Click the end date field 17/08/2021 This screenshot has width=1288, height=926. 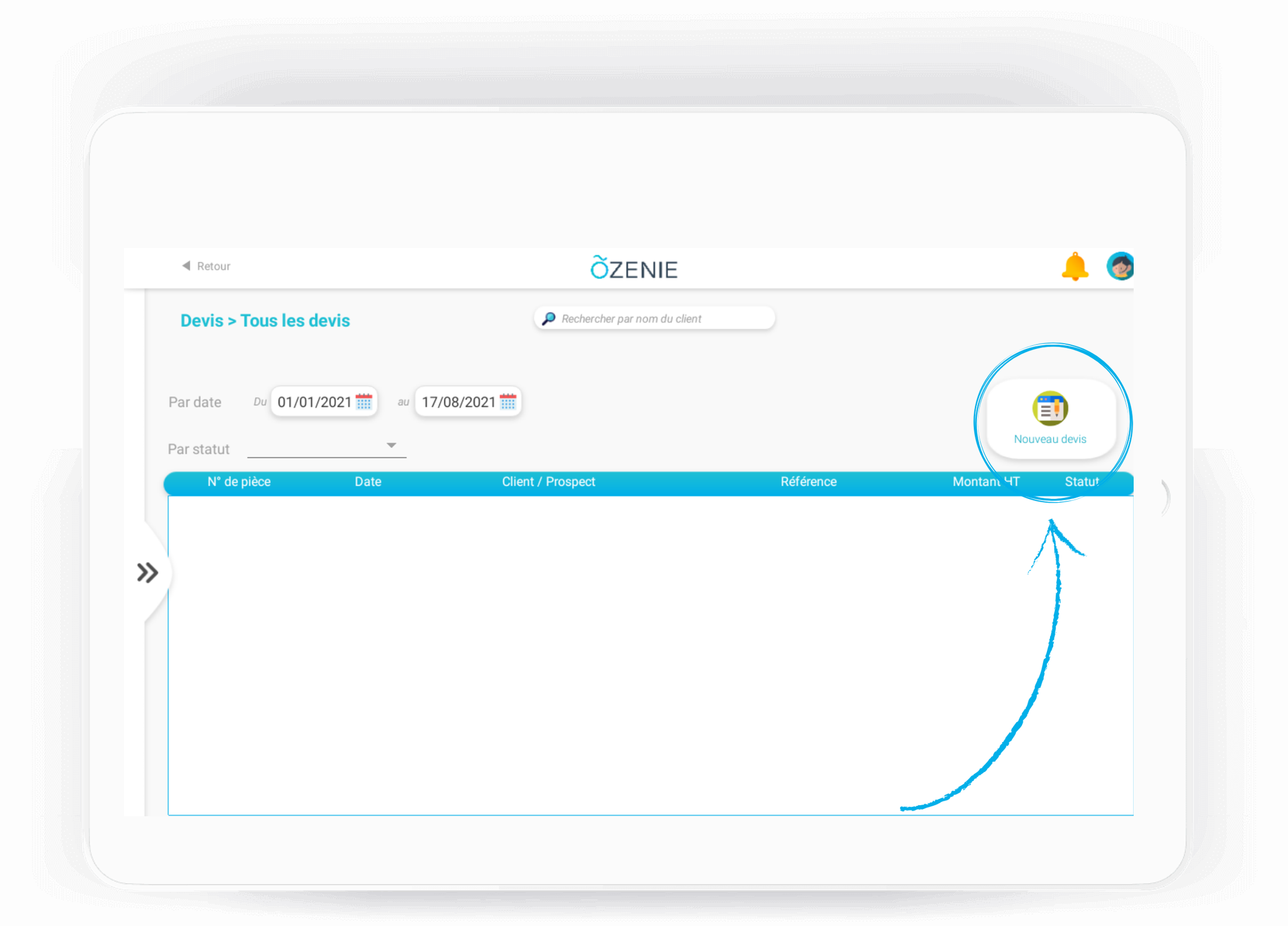(x=468, y=402)
